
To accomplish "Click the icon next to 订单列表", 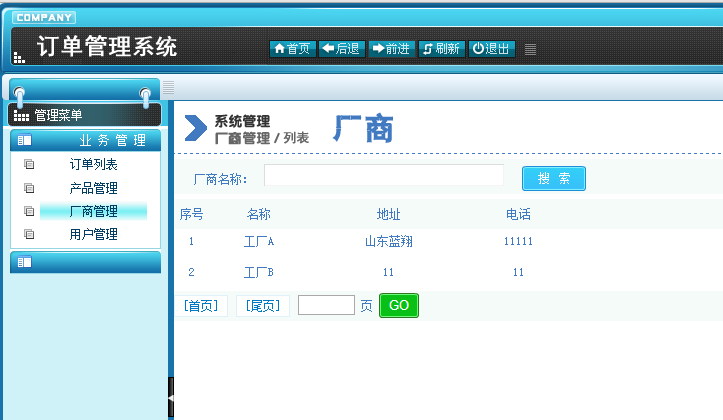I will [29, 164].
